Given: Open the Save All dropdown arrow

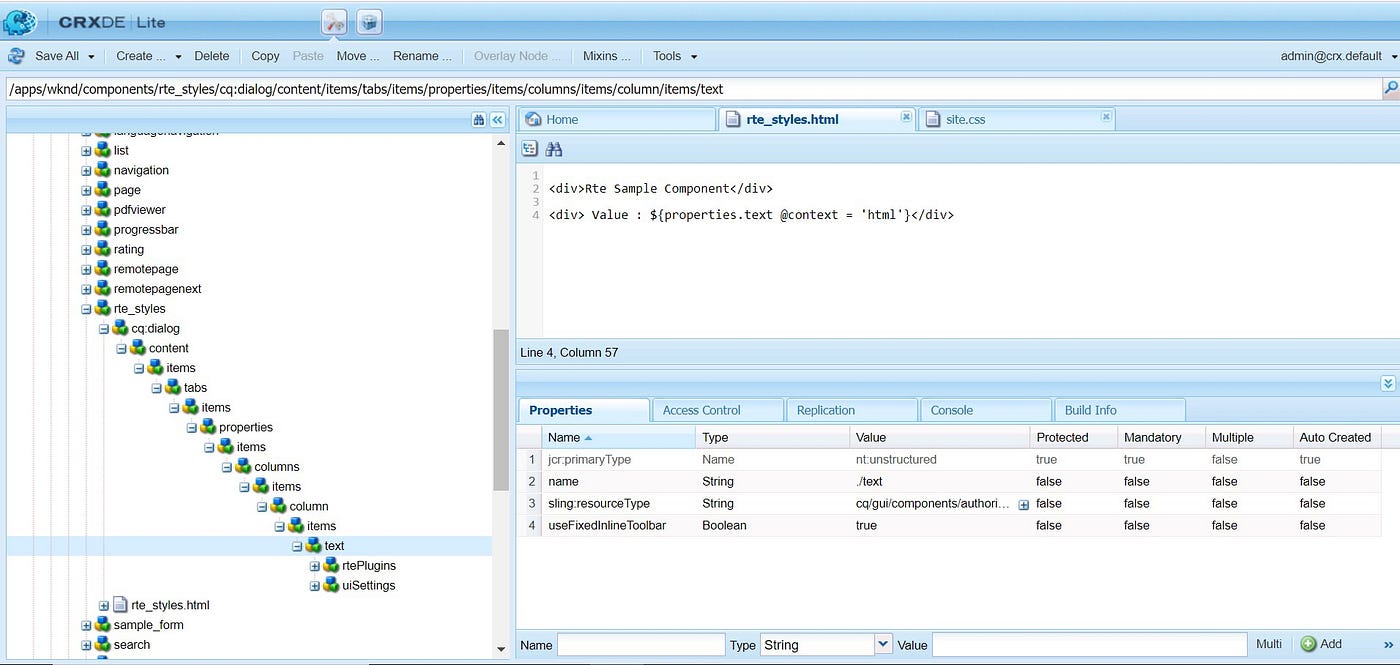Looking at the screenshot, I should pyautogui.click(x=91, y=57).
